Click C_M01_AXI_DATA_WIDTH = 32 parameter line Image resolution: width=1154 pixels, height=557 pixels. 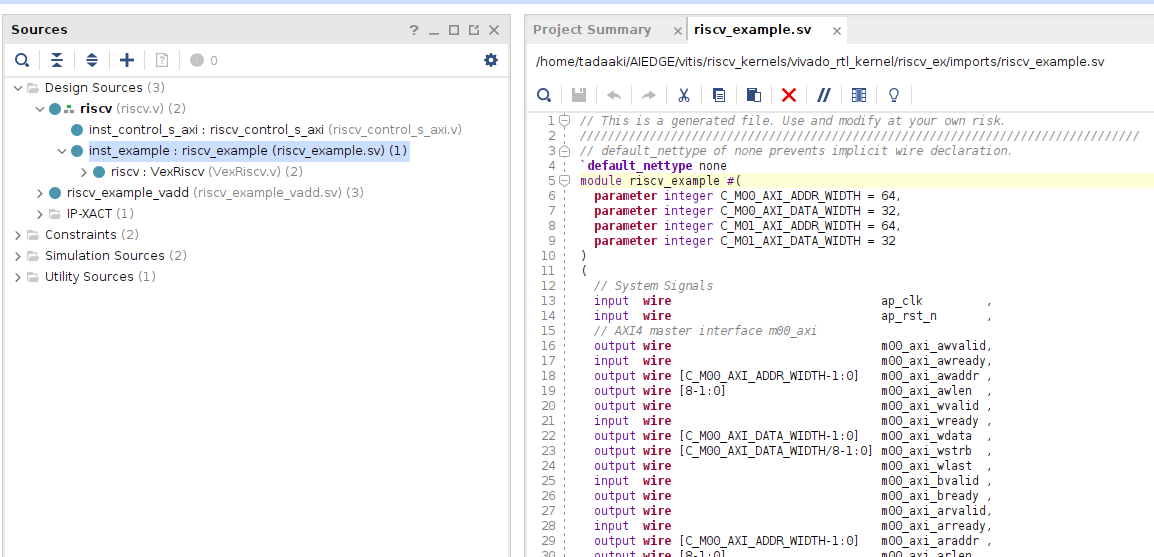(x=745, y=241)
